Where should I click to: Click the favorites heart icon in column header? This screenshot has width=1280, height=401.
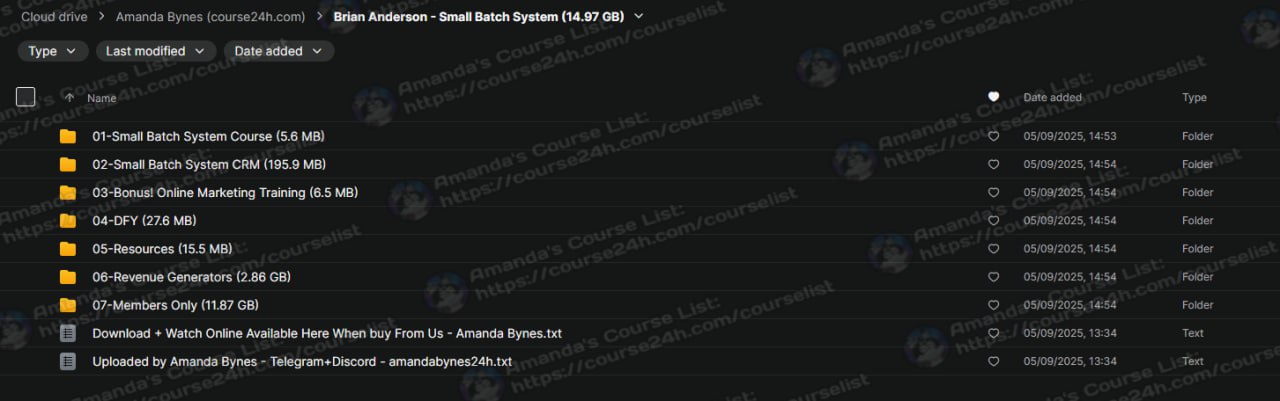(x=993, y=97)
